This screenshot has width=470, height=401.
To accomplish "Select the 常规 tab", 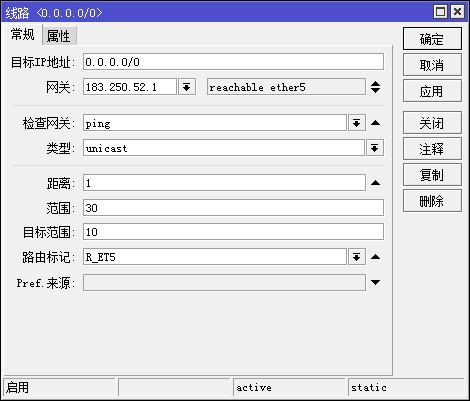I will pyautogui.click(x=22, y=34).
